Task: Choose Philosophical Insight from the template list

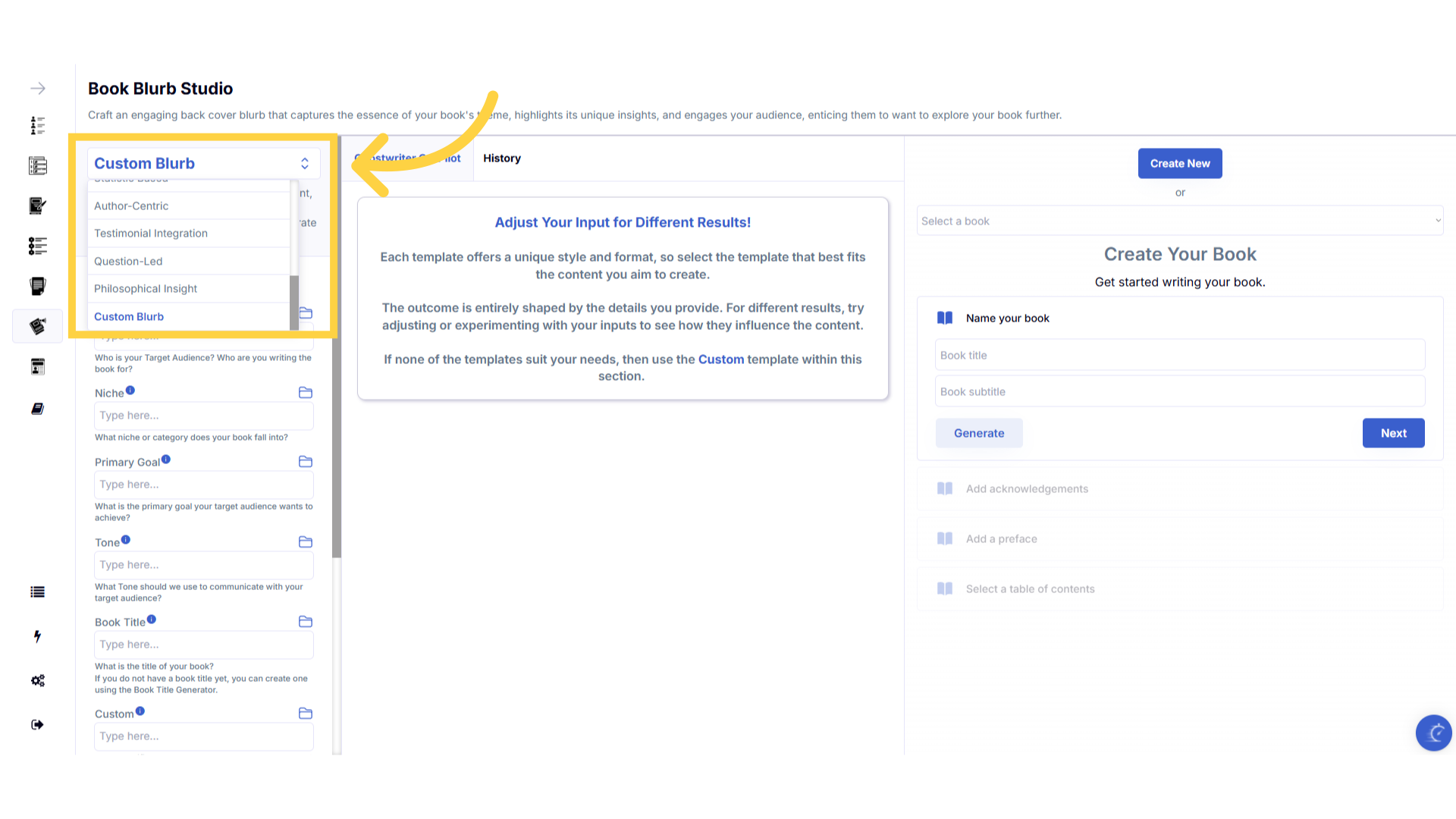Action: click(146, 289)
